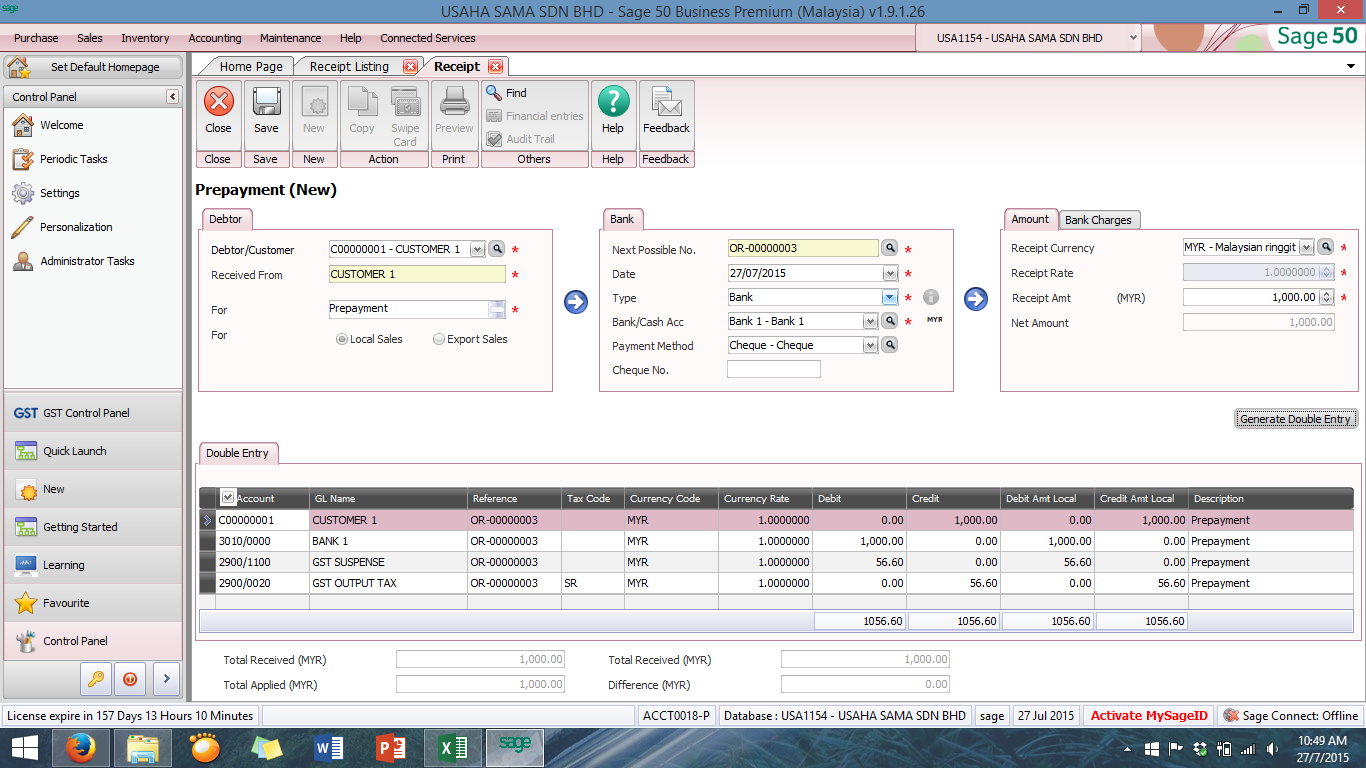Open the Accounting menu

(x=215, y=38)
